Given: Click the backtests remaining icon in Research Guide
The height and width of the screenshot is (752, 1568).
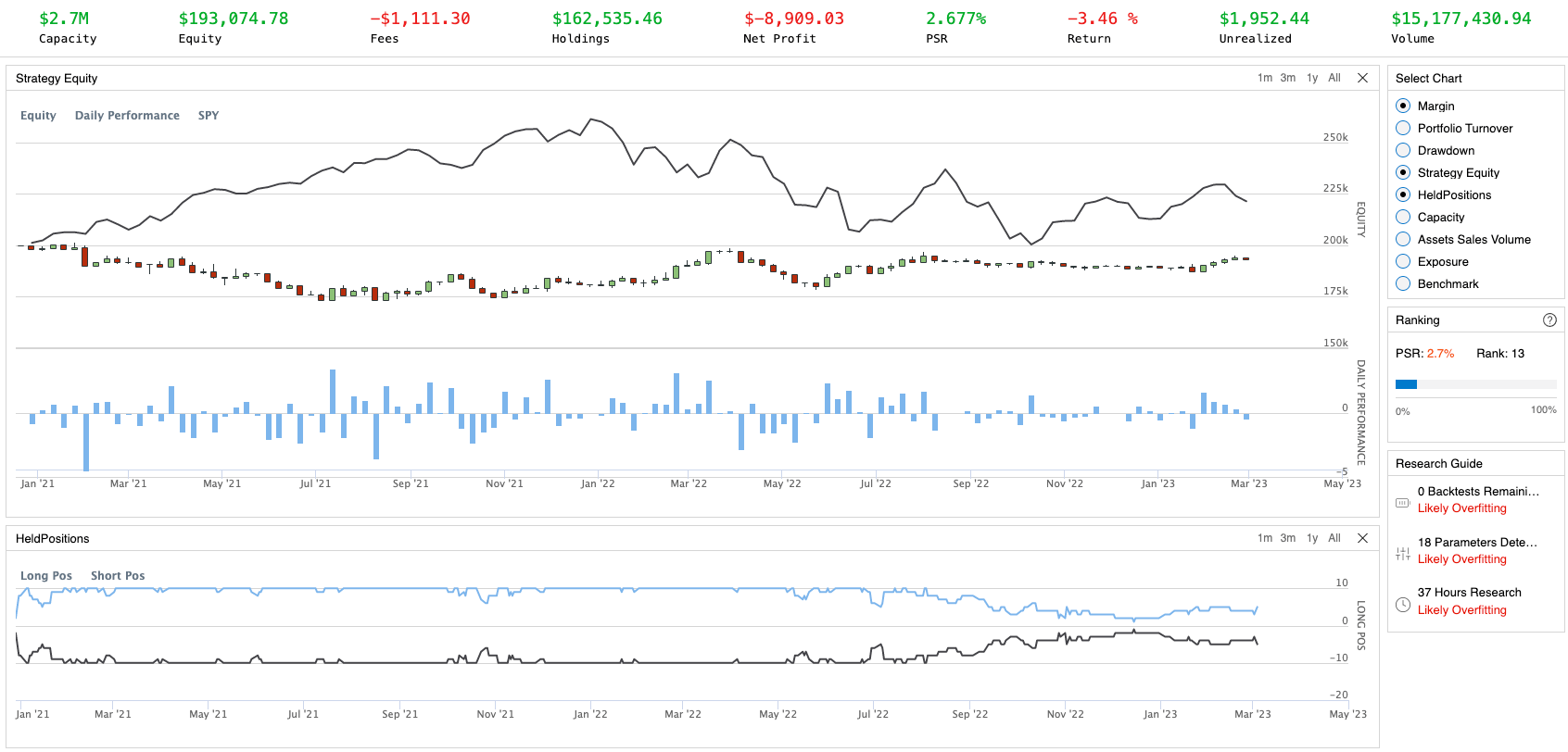Looking at the screenshot, I should click(x=1403, y=503).
